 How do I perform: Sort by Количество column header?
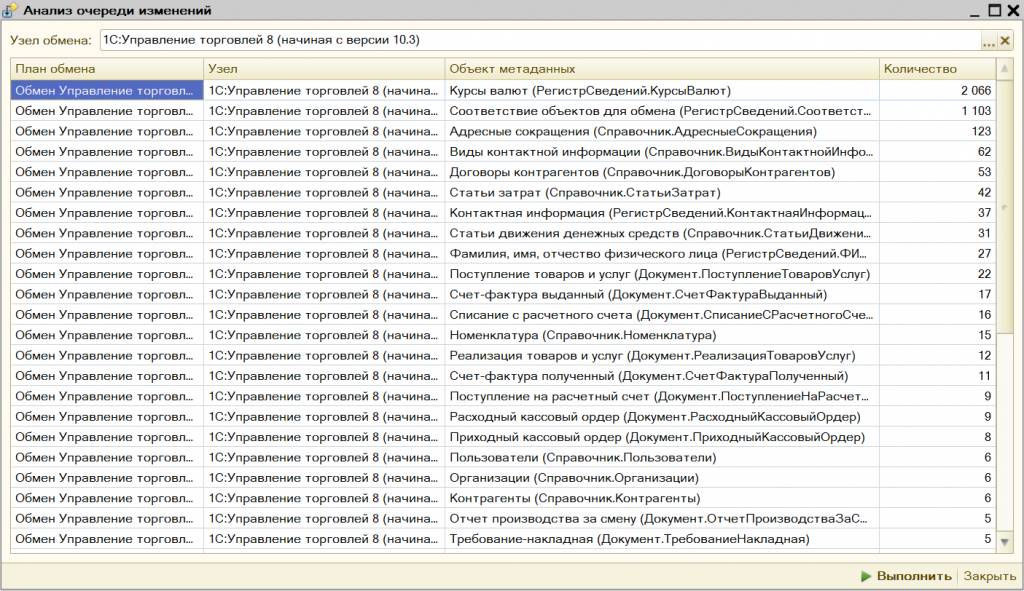coord(937,69)
